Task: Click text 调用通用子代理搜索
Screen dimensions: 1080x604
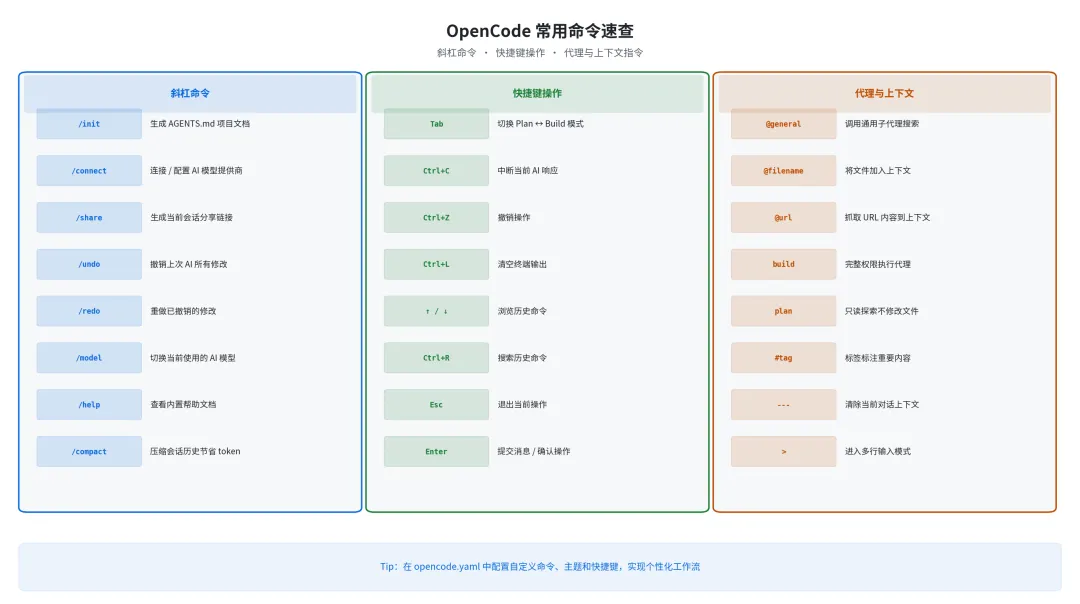Action: pyautogui.click(x=882, y=124)
